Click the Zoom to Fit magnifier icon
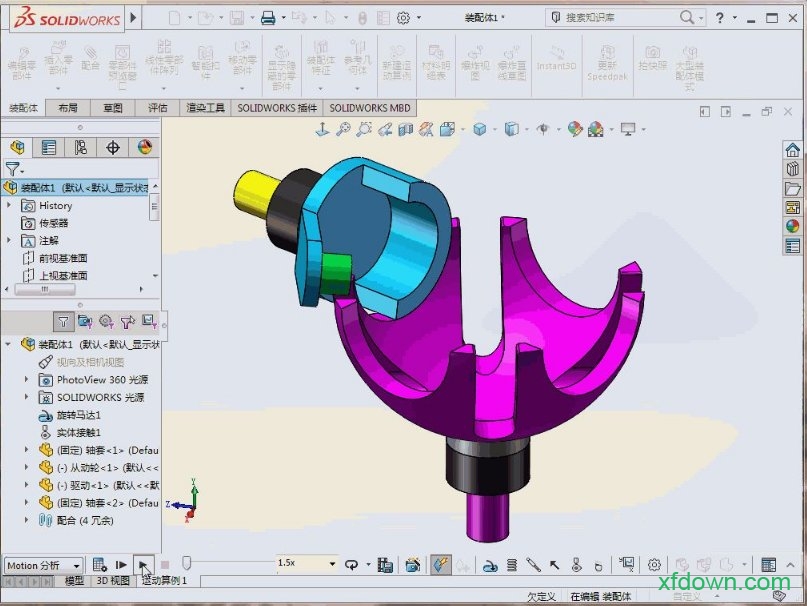This screenshot has width=807, height=606. pos(343,129)
